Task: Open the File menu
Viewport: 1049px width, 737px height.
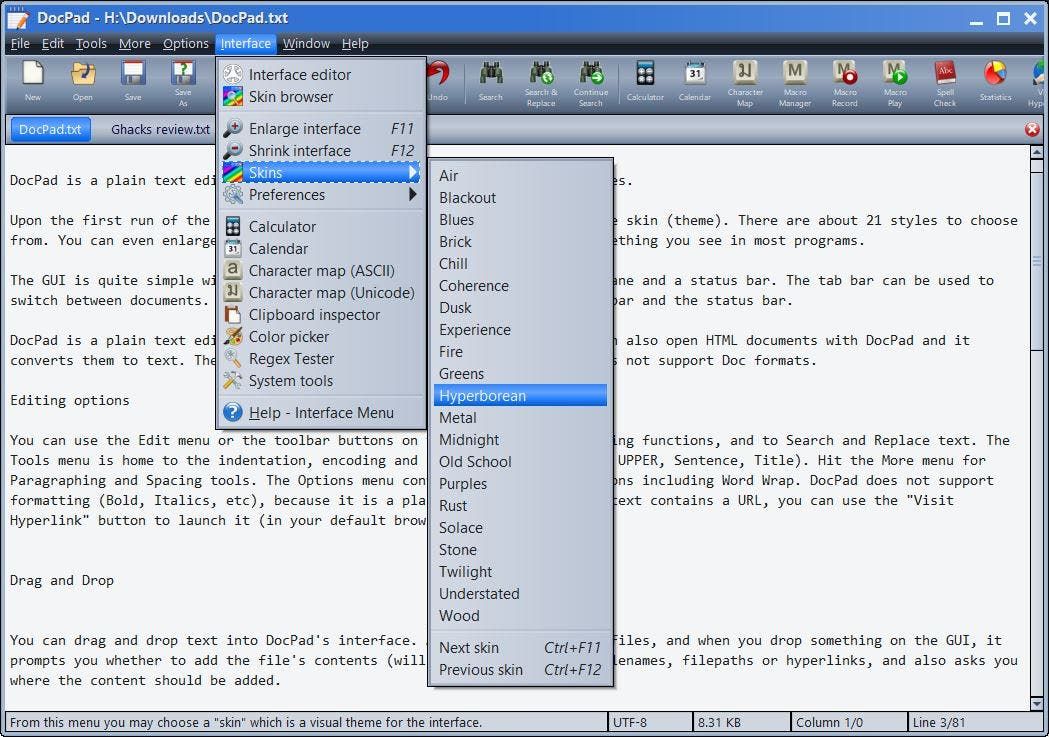Action: (20, 43)
